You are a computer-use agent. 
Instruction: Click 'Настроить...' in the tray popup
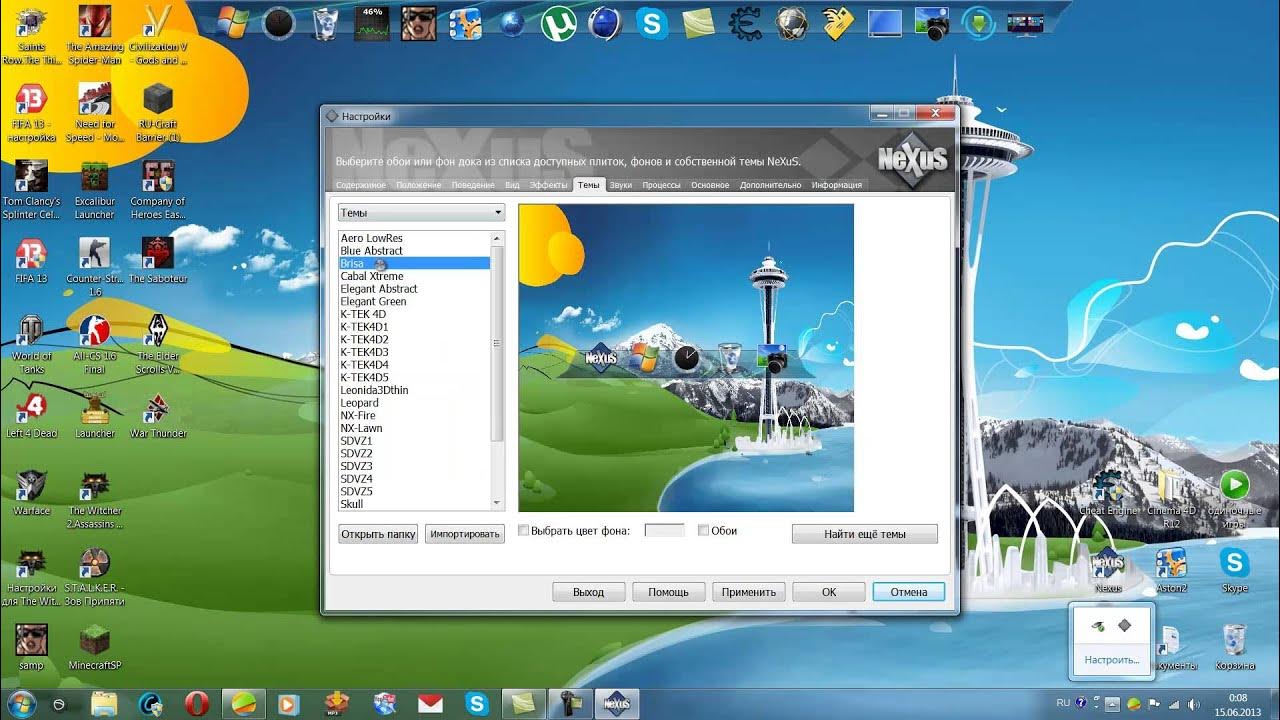pos(1111,660)
